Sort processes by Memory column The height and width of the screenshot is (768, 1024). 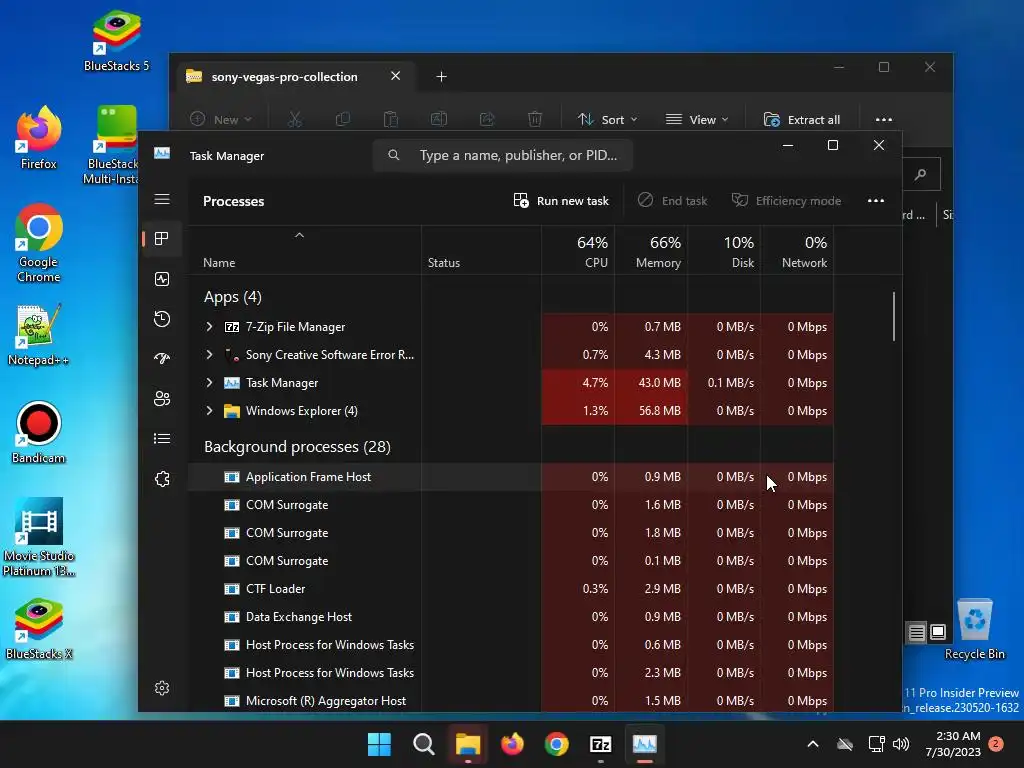point(651,252)
